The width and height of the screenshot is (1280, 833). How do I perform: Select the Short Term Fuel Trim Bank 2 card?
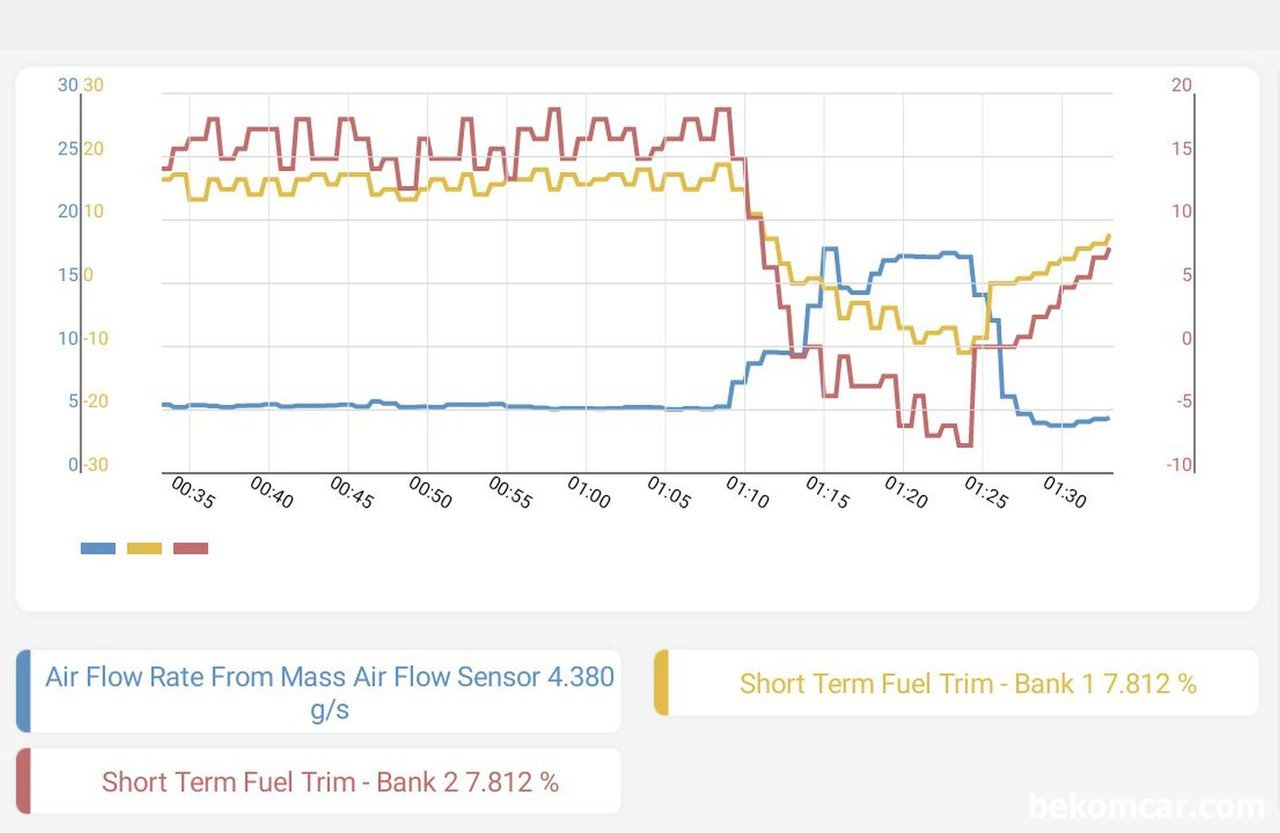click(x=319, y=781)
